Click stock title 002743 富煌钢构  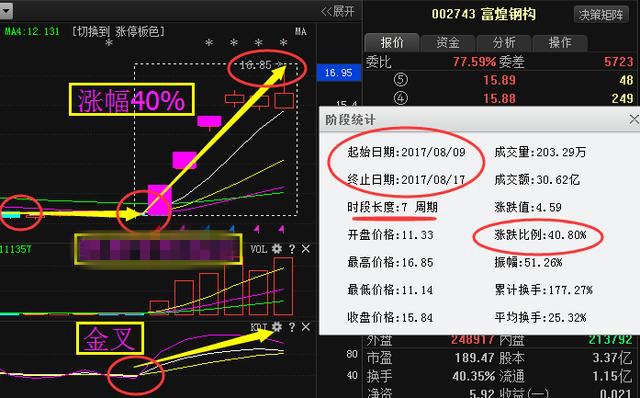(483, 14)
